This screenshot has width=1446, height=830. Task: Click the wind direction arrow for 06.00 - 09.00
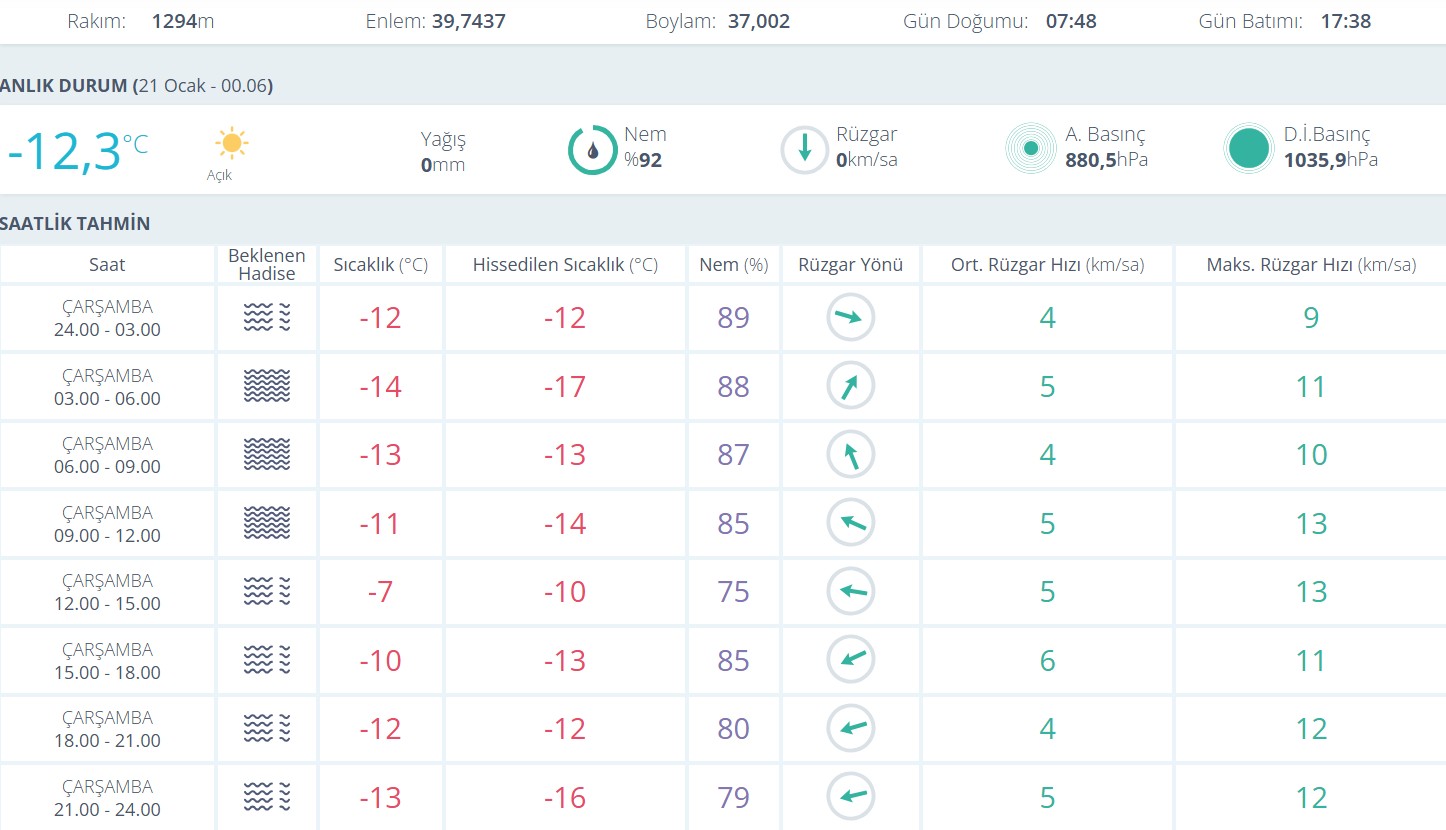(x=850, y=455)
